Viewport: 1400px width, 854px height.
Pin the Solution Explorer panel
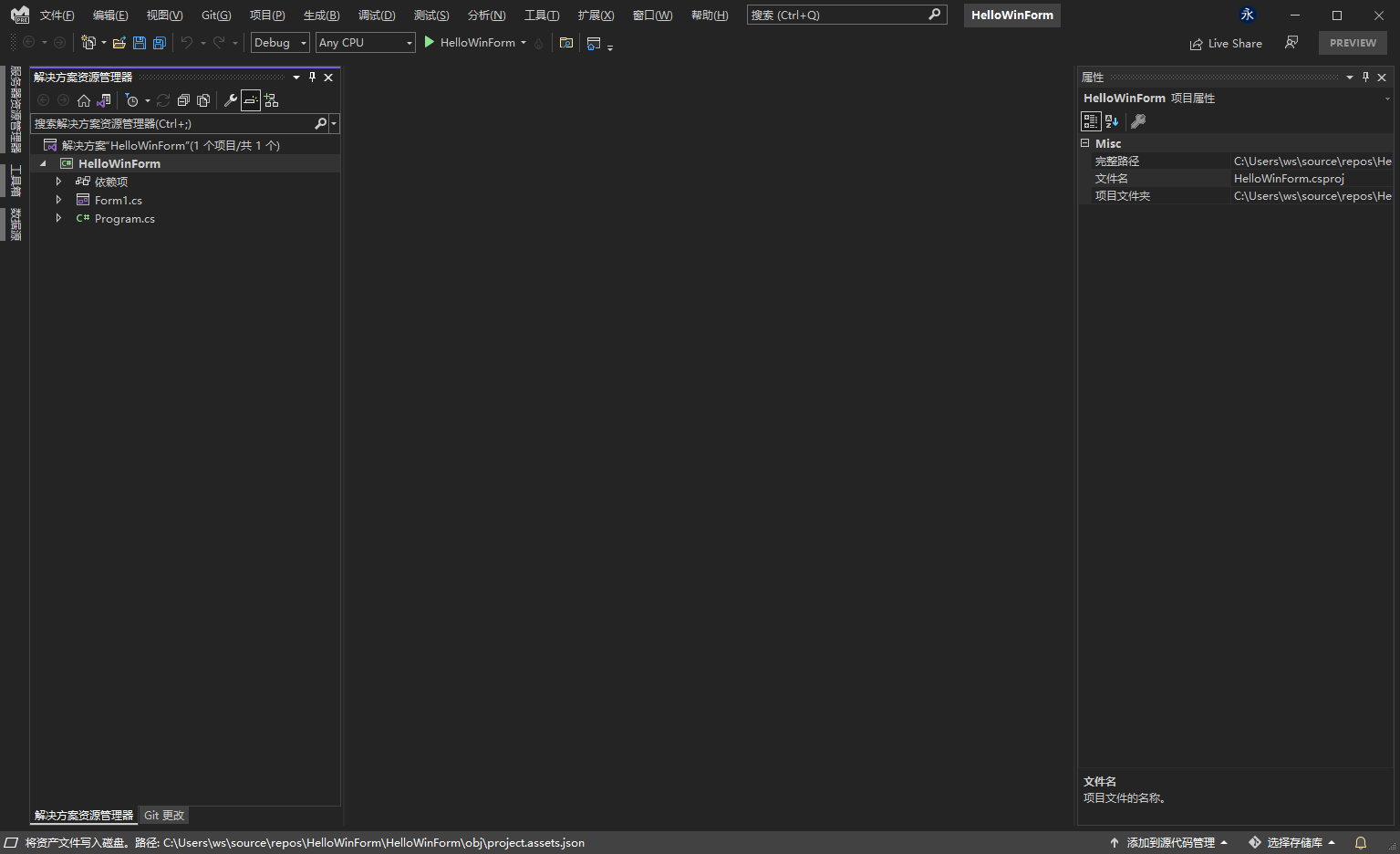(312, 78)
